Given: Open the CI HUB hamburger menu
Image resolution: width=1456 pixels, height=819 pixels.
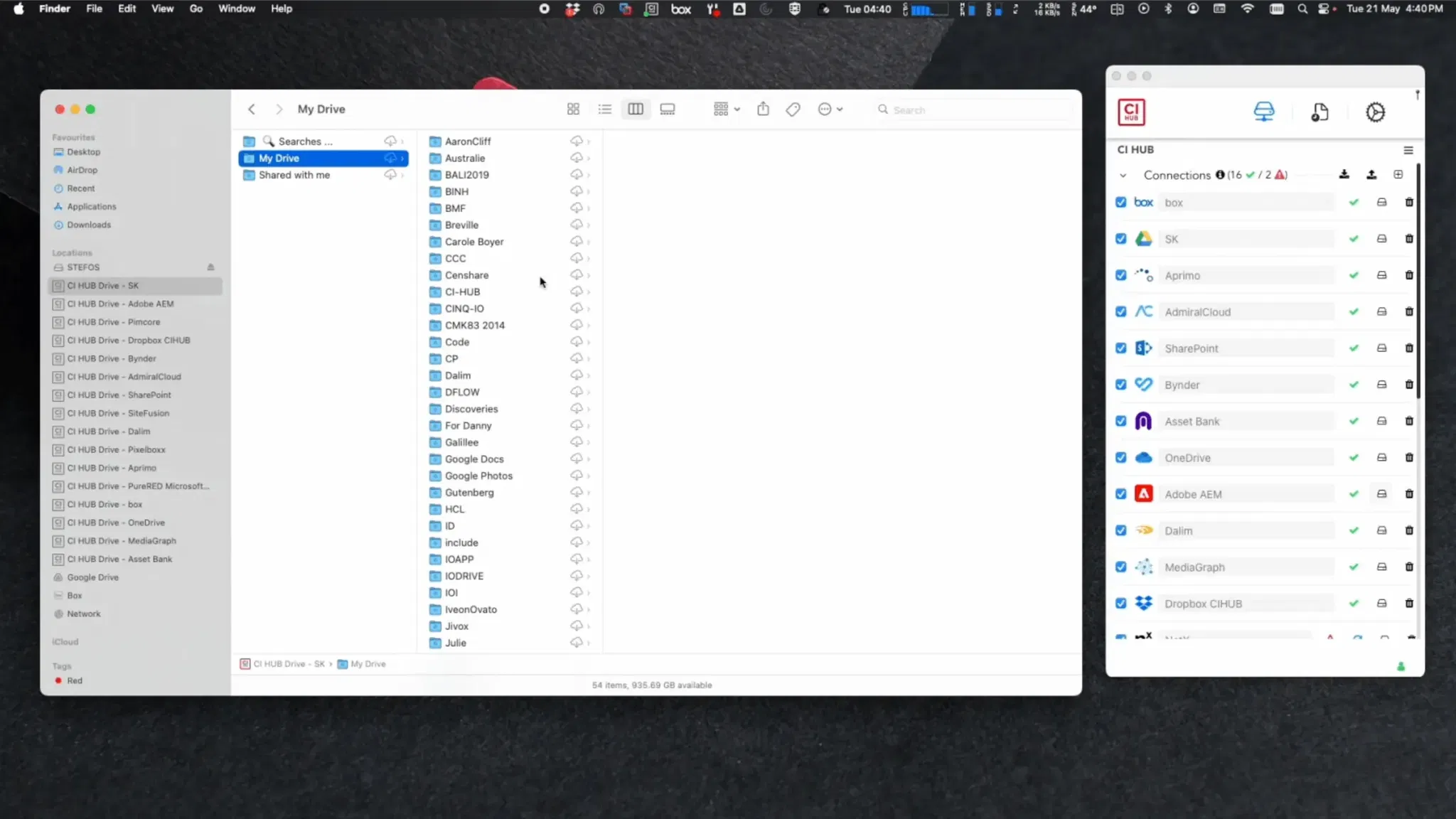Looking at the screenshot, I should (x=1408, y=150).
